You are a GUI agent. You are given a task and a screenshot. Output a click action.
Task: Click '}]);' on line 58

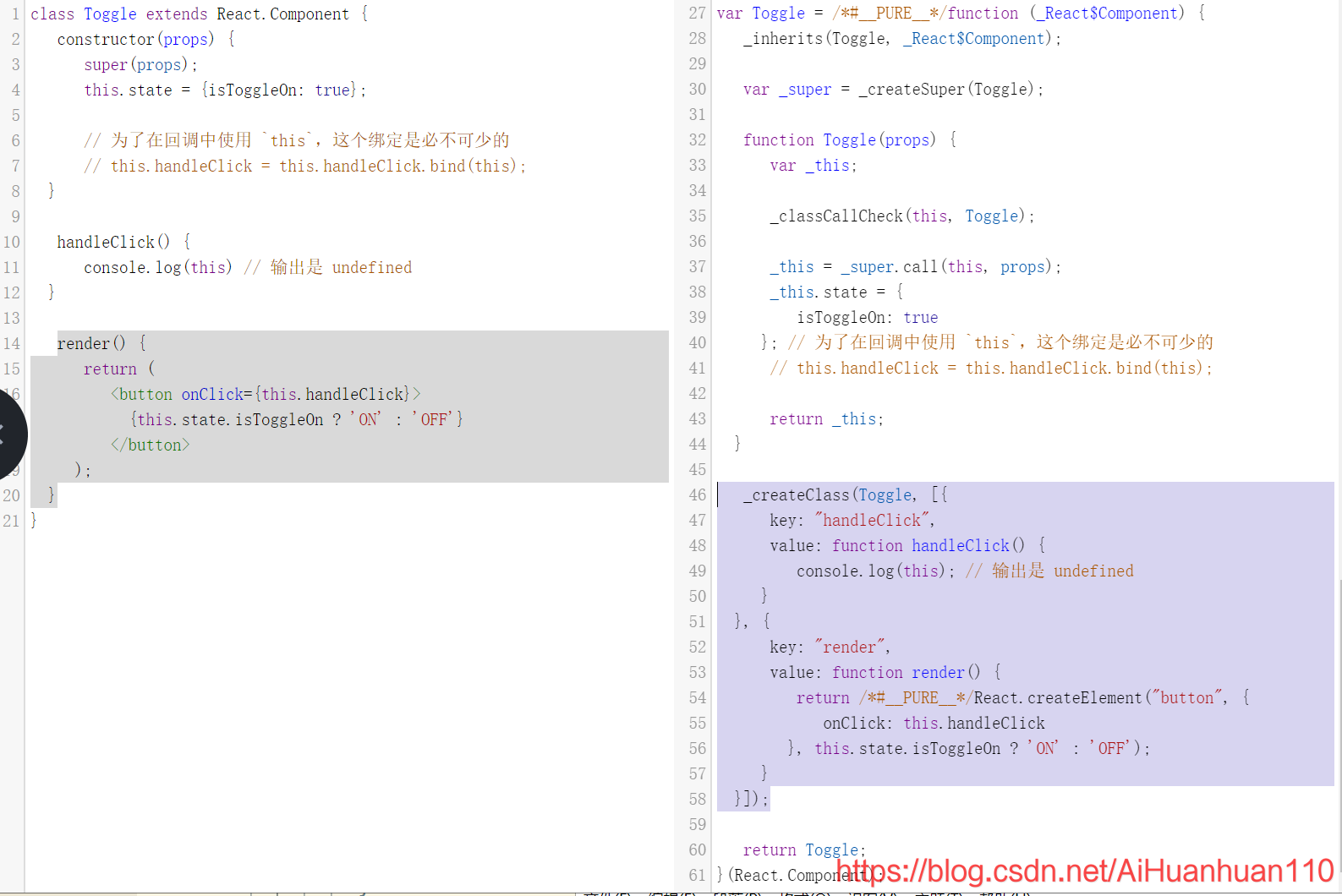pos(751,799)
